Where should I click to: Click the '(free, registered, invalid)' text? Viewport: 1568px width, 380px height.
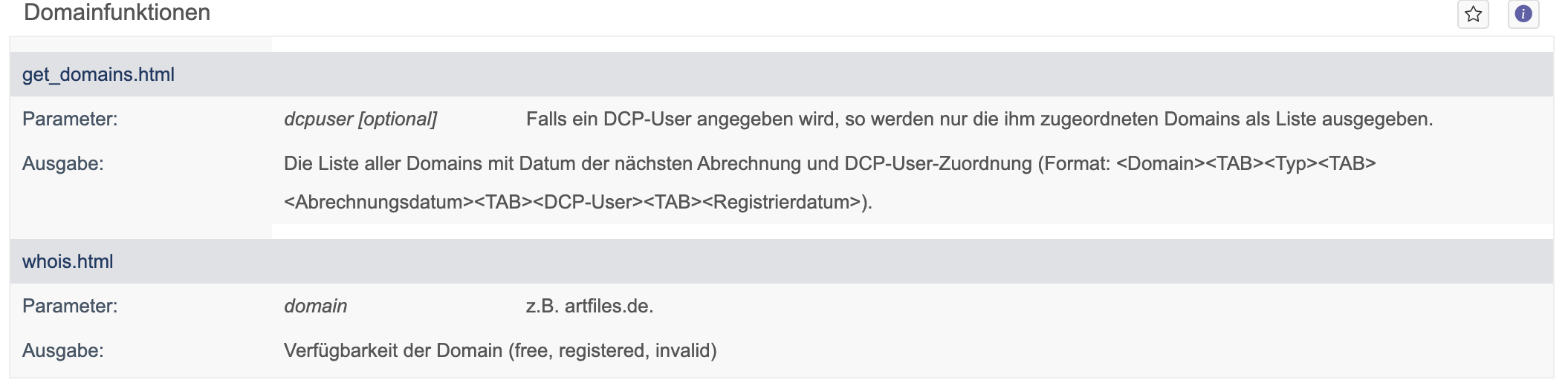pos(612,350)
